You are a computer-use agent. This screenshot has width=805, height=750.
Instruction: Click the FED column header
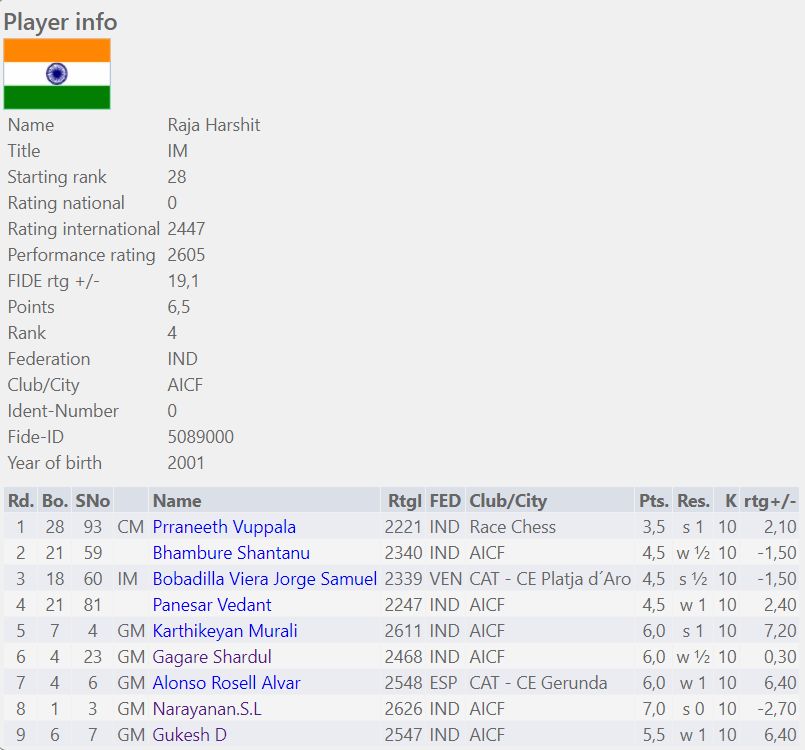point(445,501)
